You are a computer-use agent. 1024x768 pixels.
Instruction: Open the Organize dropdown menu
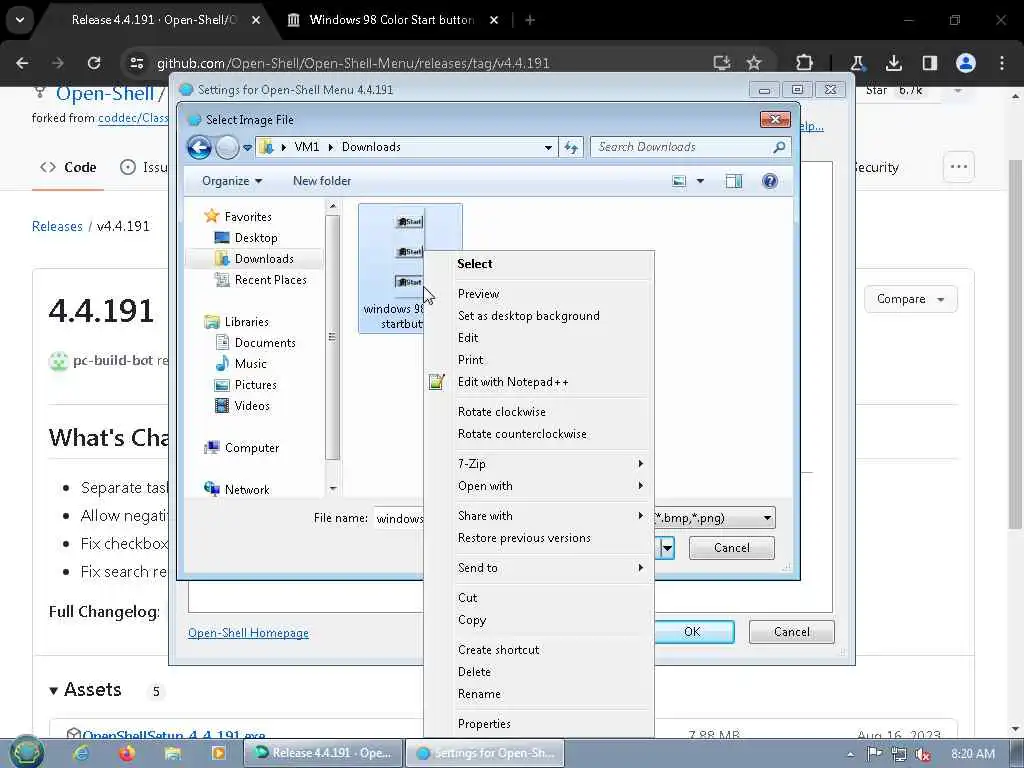coord(232,181)
